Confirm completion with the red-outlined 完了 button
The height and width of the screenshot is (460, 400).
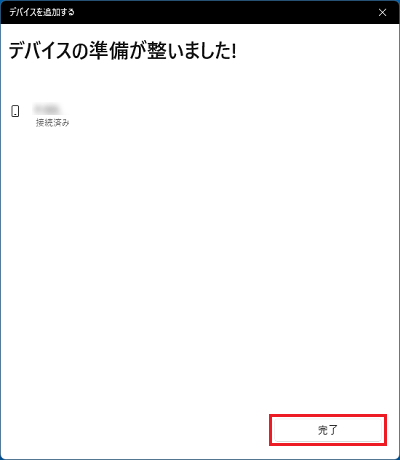click(328, 430)
